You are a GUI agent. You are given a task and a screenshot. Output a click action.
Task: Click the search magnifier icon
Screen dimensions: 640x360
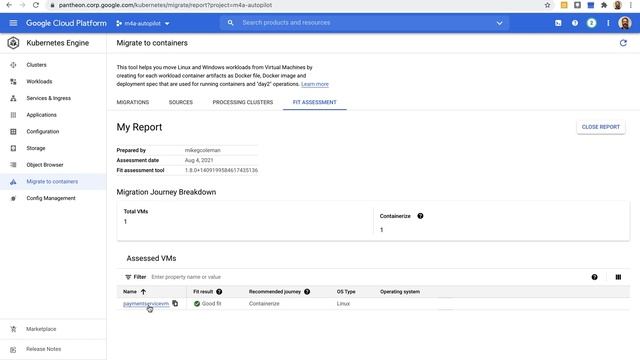[x=230, y=23]
